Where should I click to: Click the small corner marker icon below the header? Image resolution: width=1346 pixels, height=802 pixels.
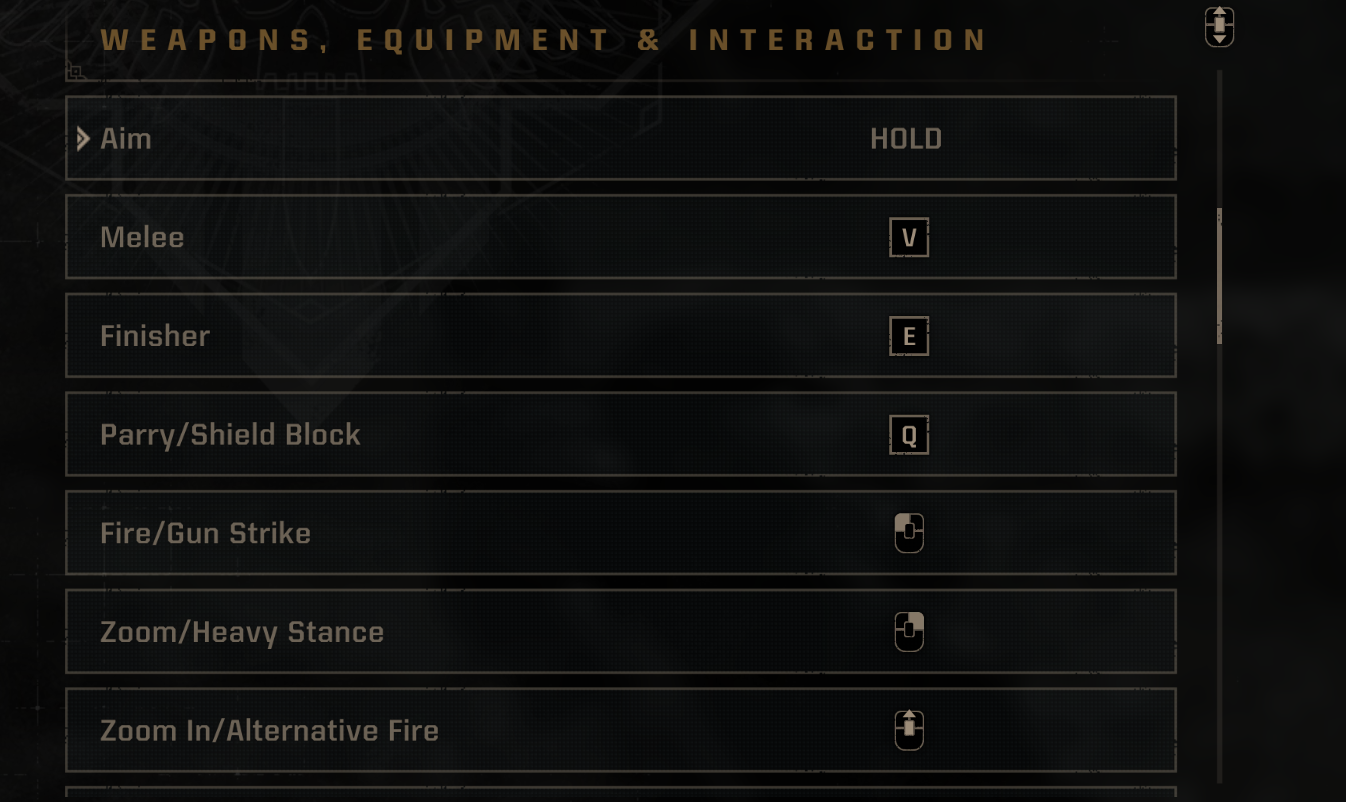[x=75, y=71]
